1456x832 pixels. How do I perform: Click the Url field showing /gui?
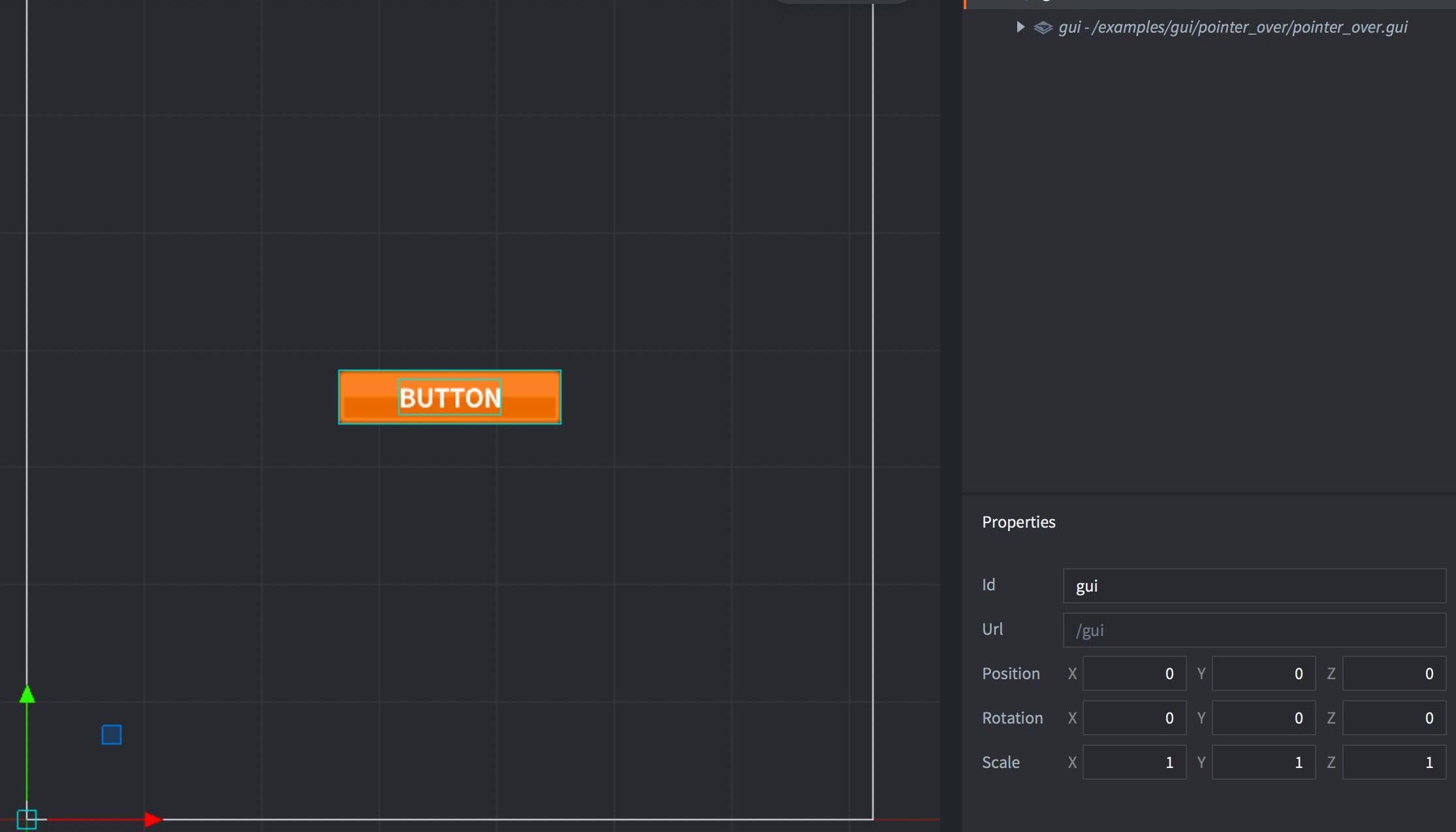(x=1254, y=630)
